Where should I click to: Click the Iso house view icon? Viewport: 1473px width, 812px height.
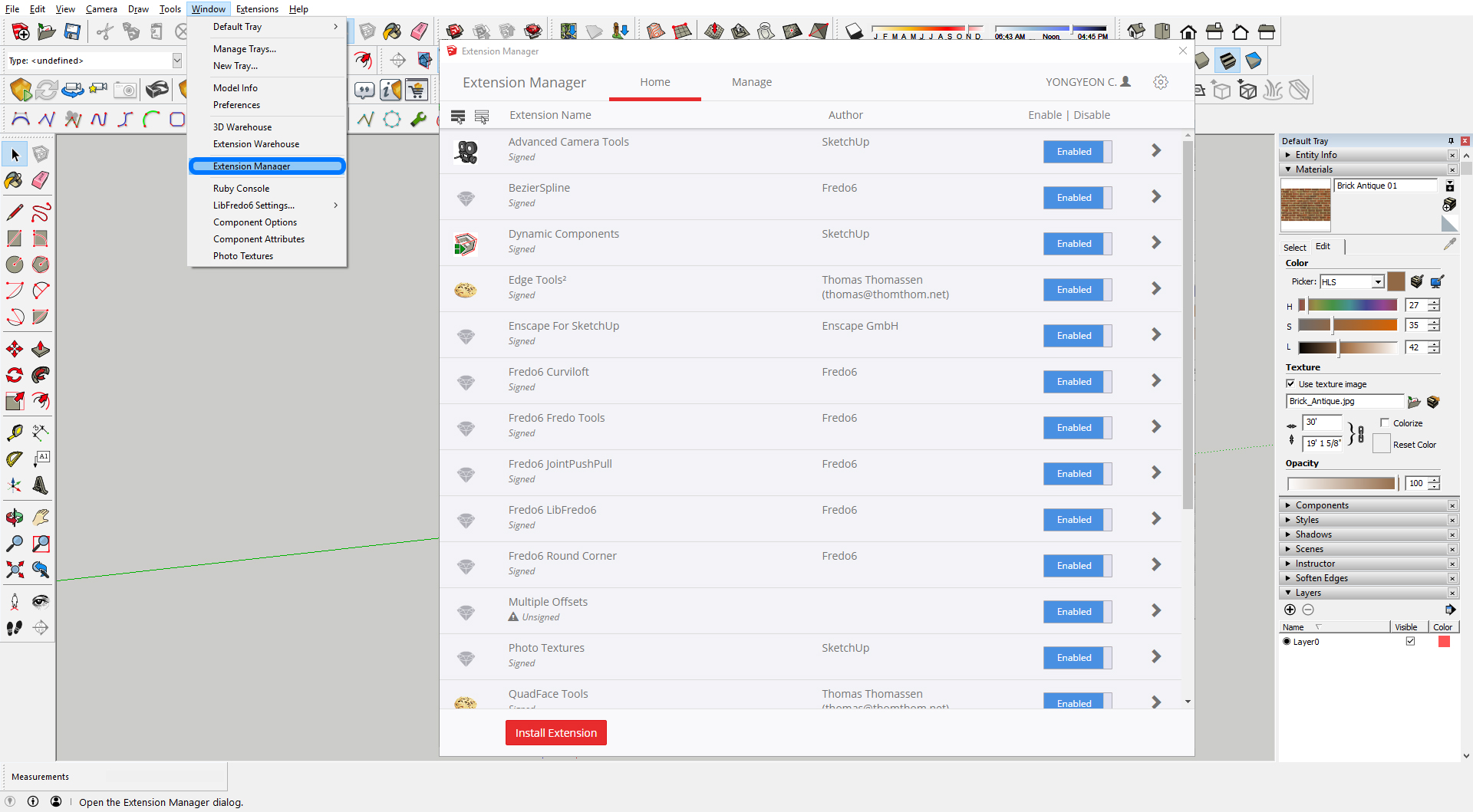pyautogui.click(x=1136, y=31)
